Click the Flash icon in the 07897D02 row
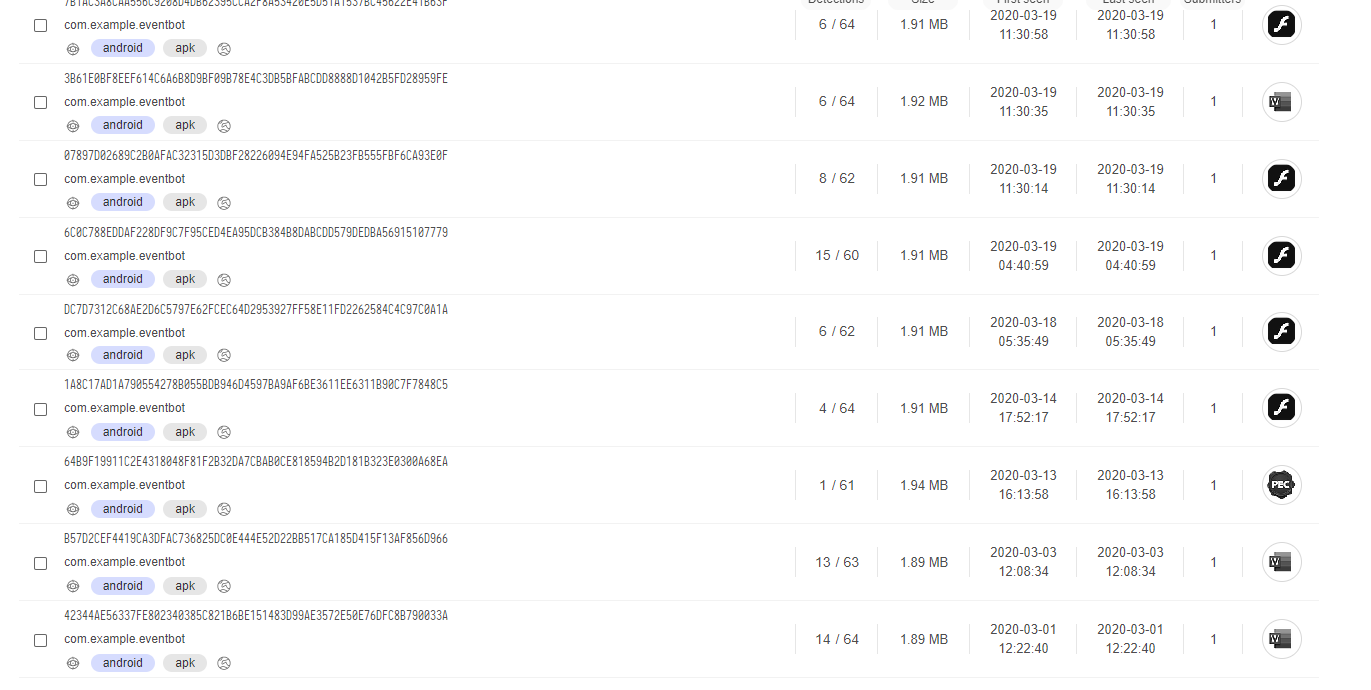This screenshot has width=1371, height=690. [1282, 179]
